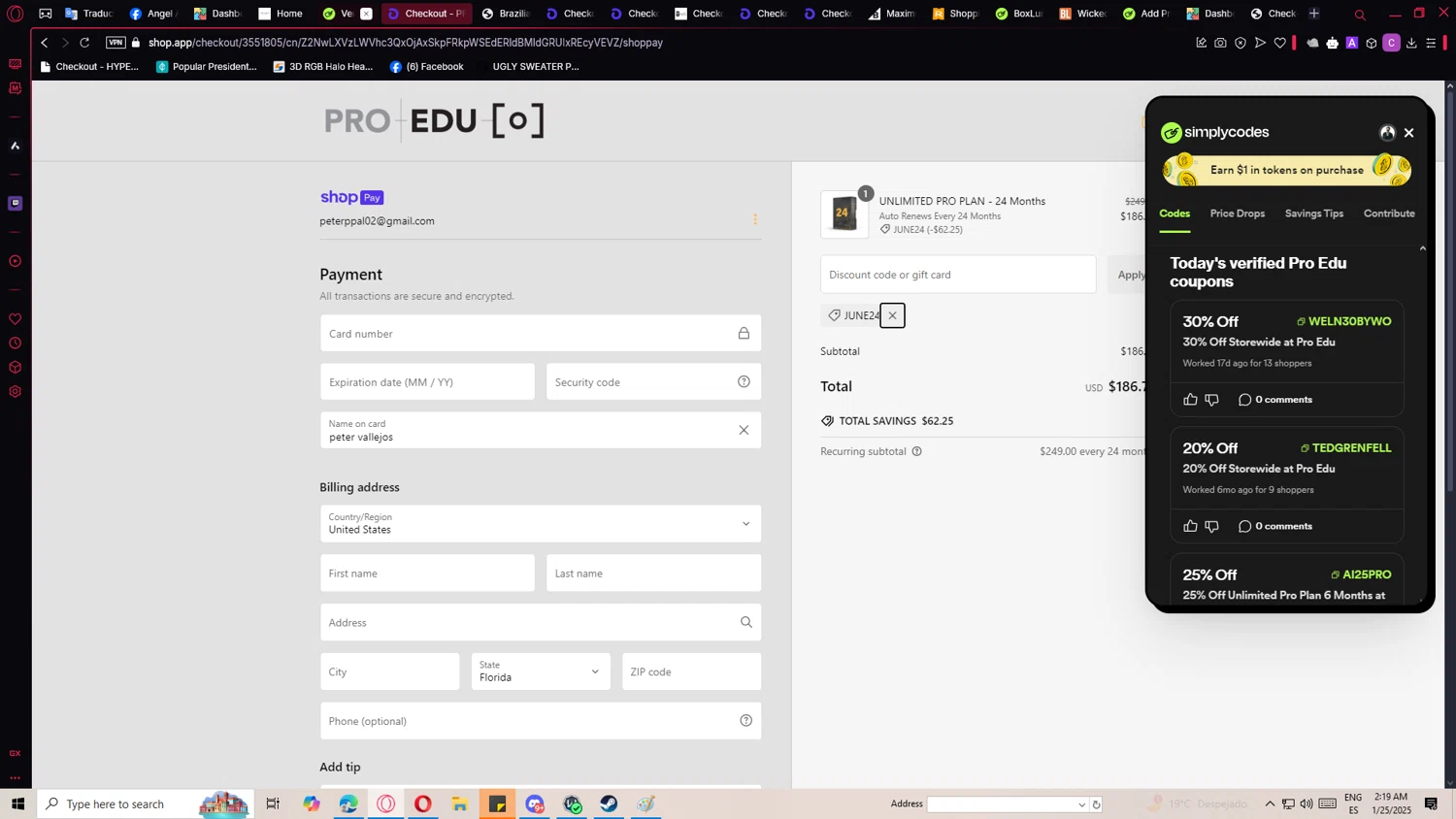The height and width of the screenshot is (819, 1456).
Task: Reload the checkout page
Action: point(84,43)
